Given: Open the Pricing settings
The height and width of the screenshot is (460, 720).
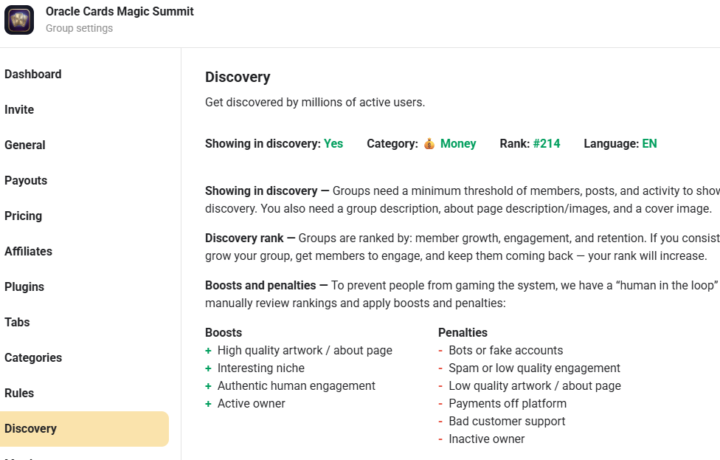Looking at the screenshot, I should (x=23, y=216).
